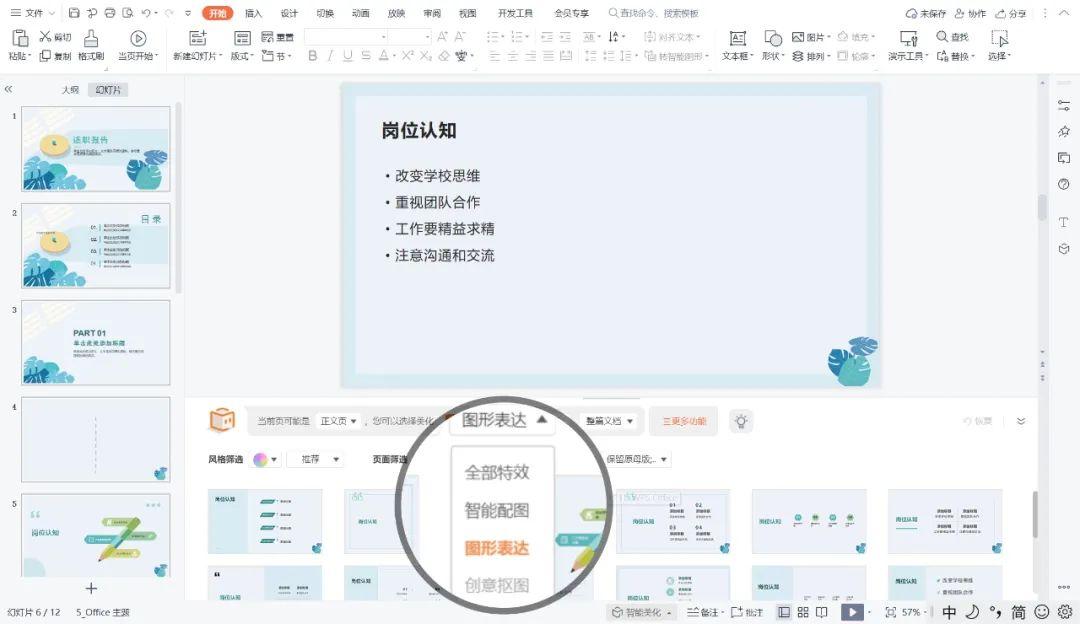Switch to Outline (大纲) panel tab
The image size is (1080, 624).
pos(70,90)
